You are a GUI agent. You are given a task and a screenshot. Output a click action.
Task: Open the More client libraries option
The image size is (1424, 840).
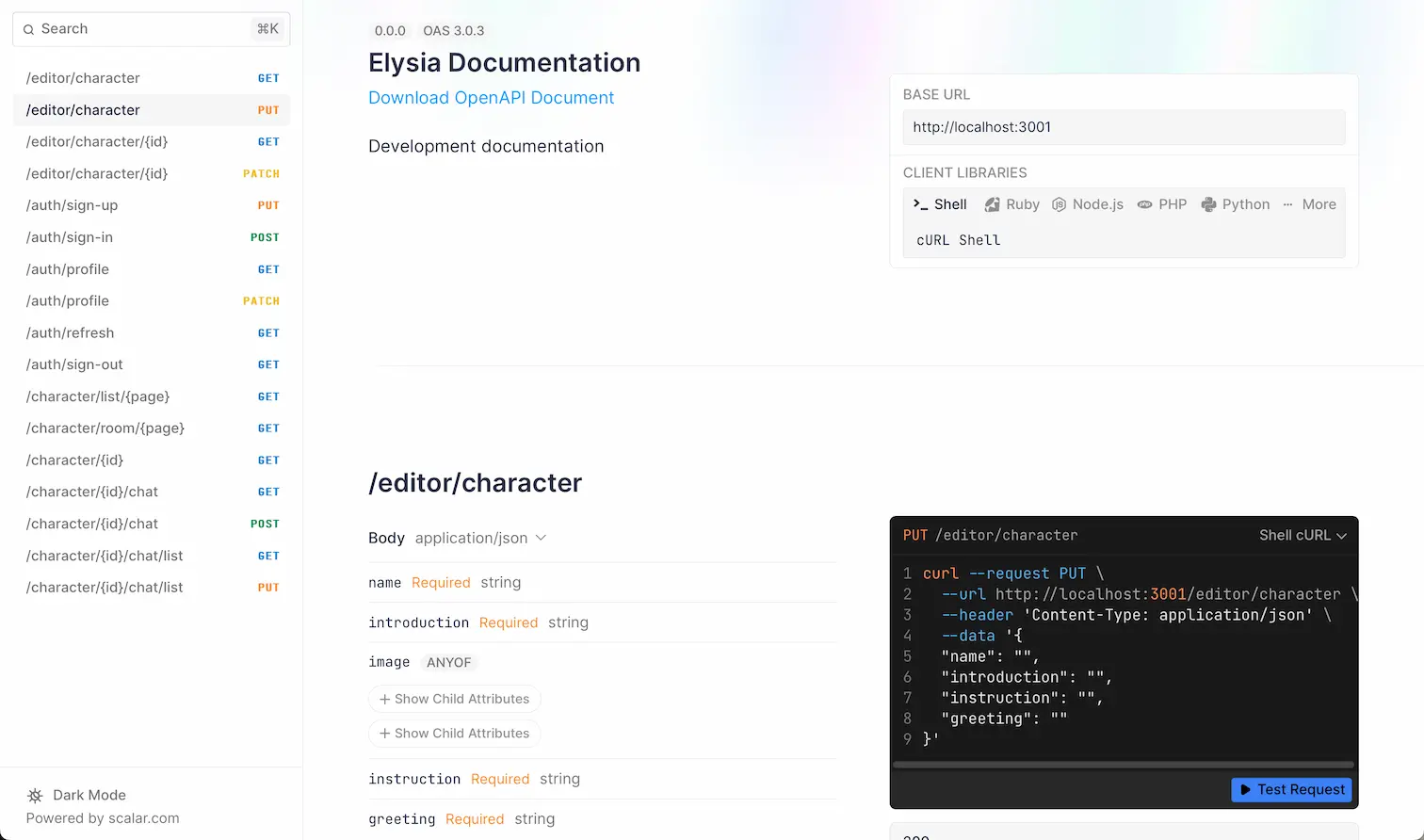1310,204
